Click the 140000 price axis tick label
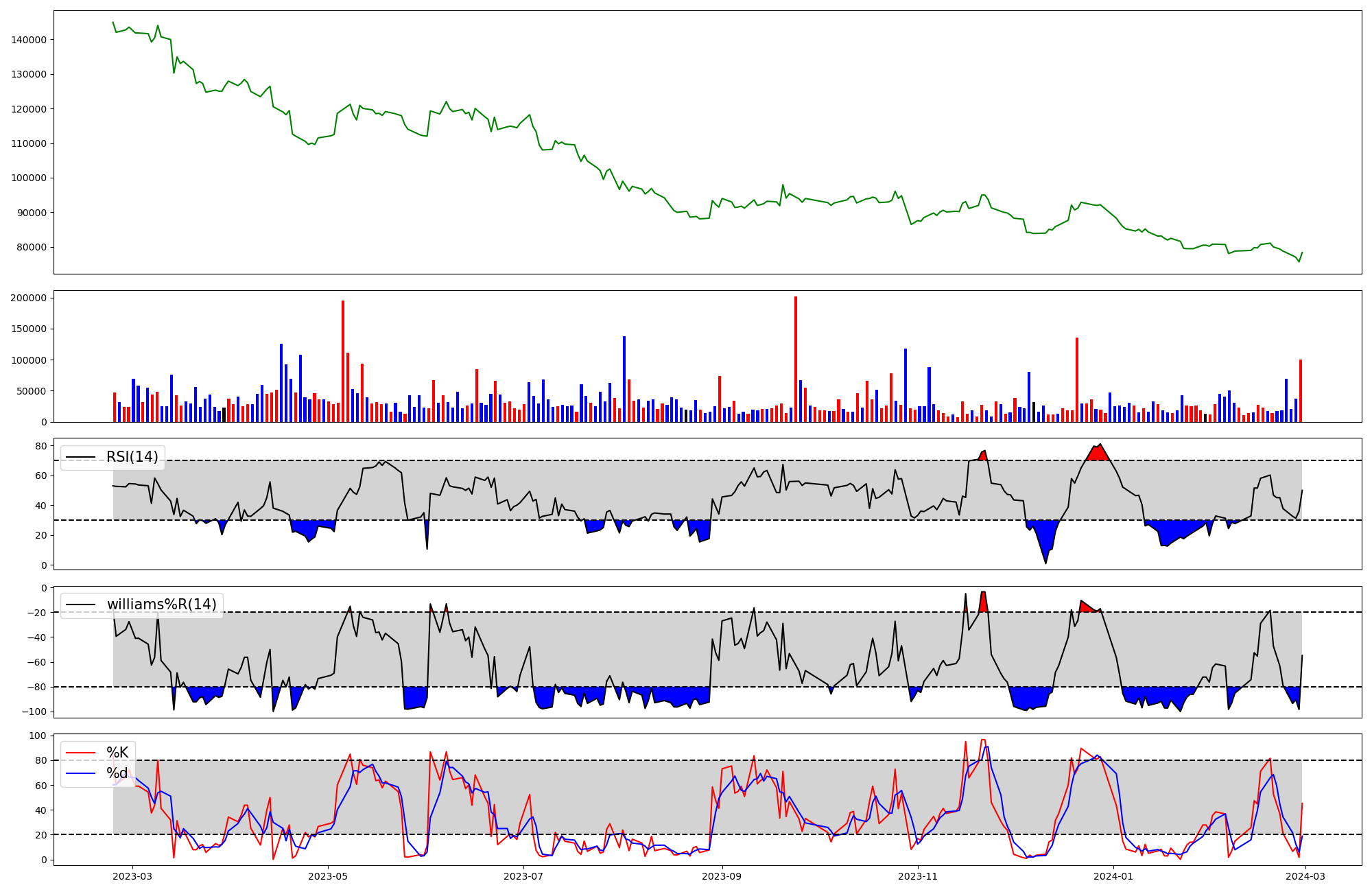Image resolution: width=1372 pixels, height=892 pixels. 29,40
